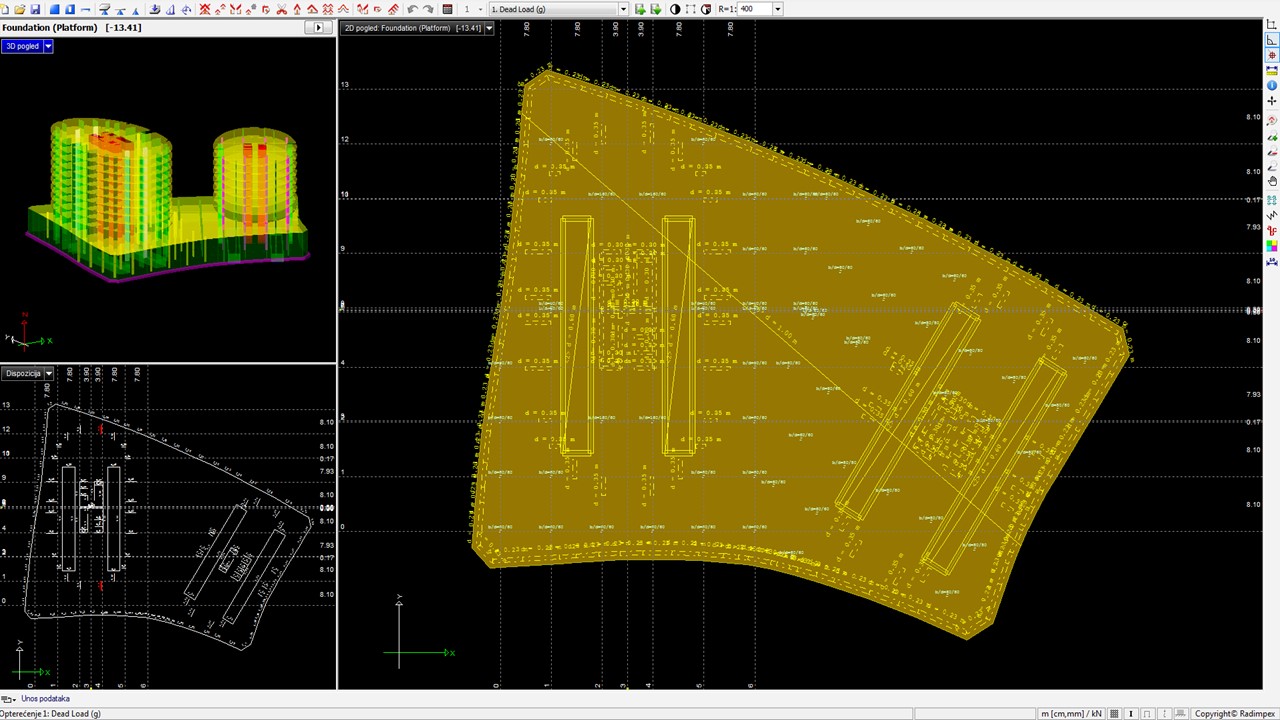1280x720 pixels.
Task: Go to next load case with green arrow
Action: [x=655, y=9]
